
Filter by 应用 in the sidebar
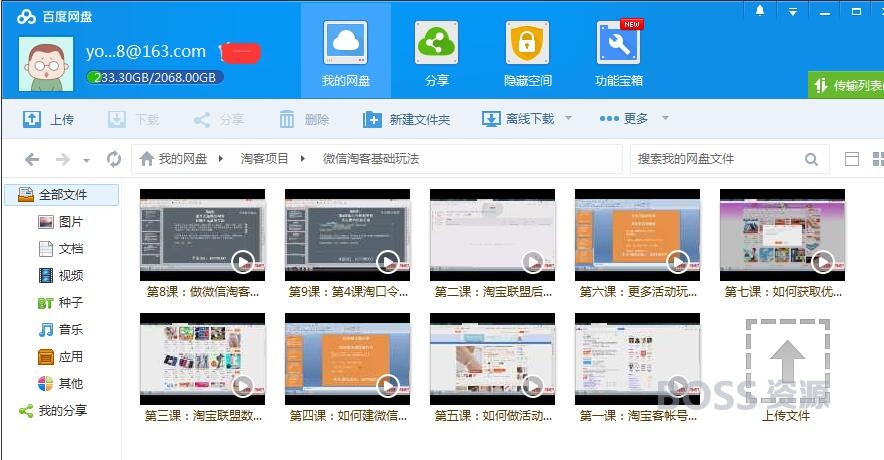(x=60, y=356)
